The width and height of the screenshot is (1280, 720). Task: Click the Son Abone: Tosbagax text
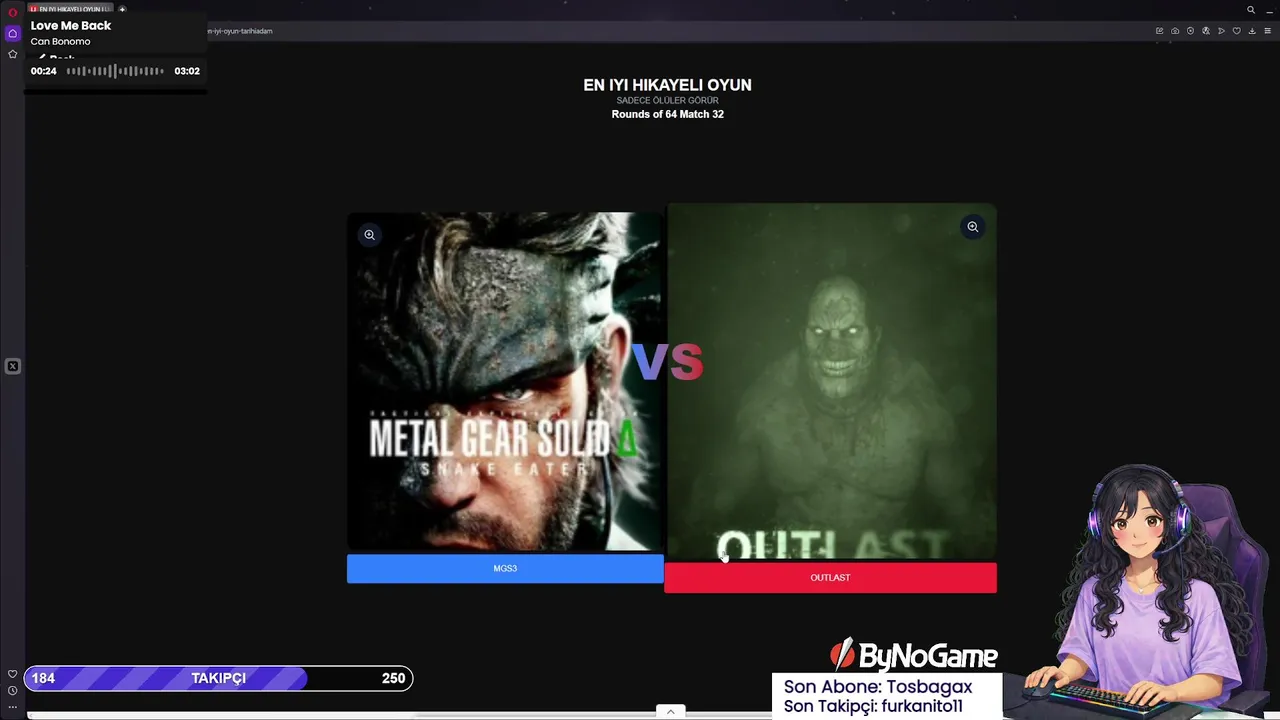(x=878, y=687)
